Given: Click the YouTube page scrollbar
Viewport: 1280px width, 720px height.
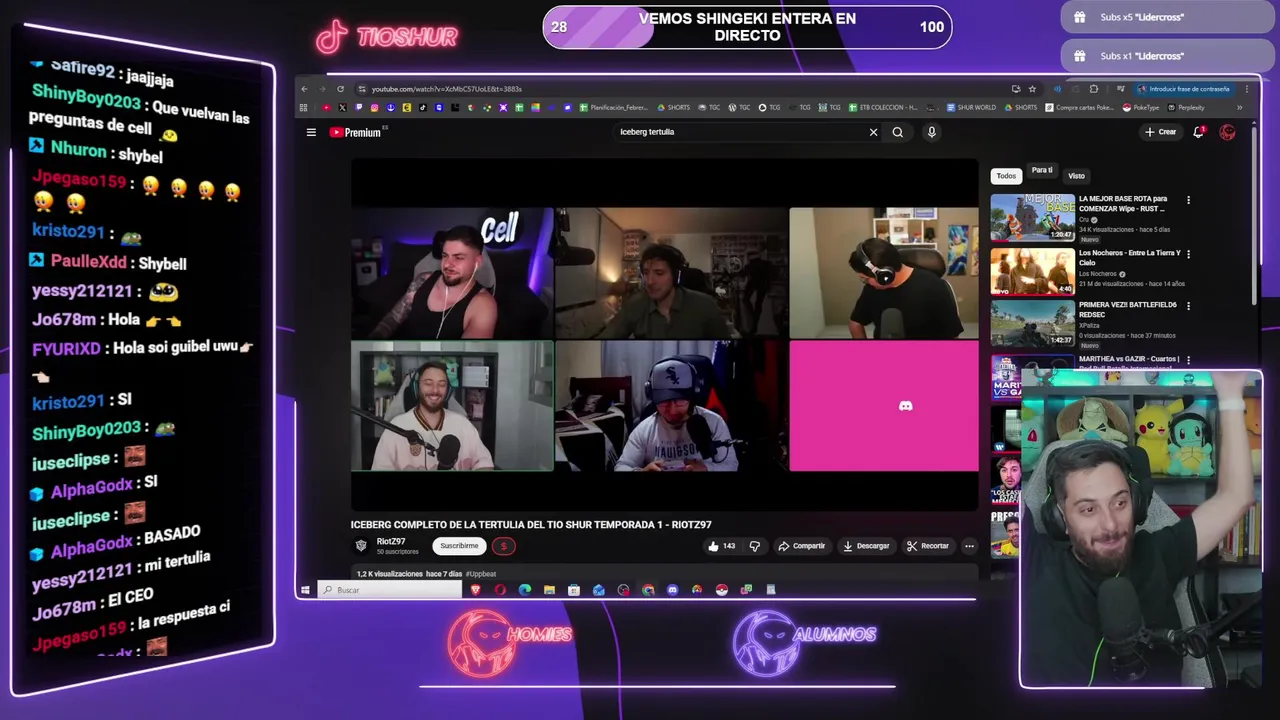Looking at the screenshot, I should tap(1254, 215).
